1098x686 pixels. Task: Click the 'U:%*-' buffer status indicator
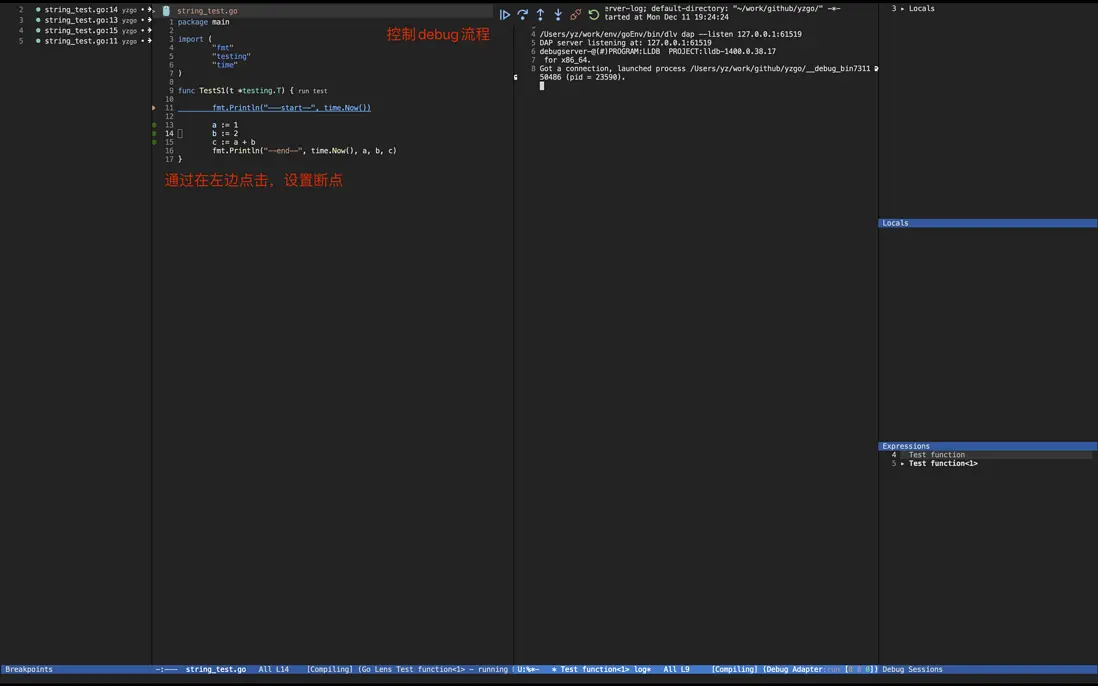point(528,669)
